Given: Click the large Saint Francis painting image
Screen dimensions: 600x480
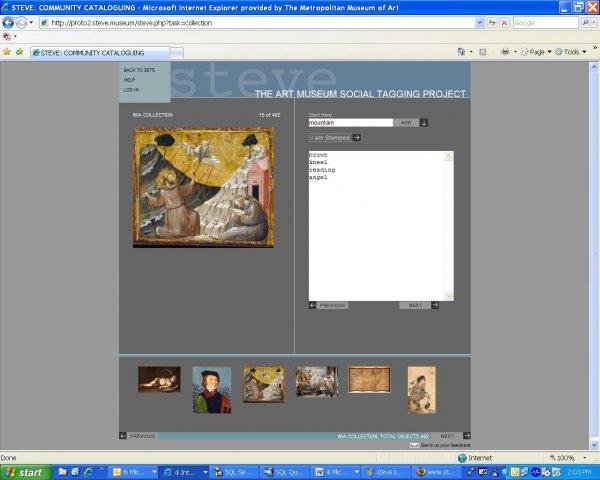Looking at the screenshot, I should (x=204, y=188).
